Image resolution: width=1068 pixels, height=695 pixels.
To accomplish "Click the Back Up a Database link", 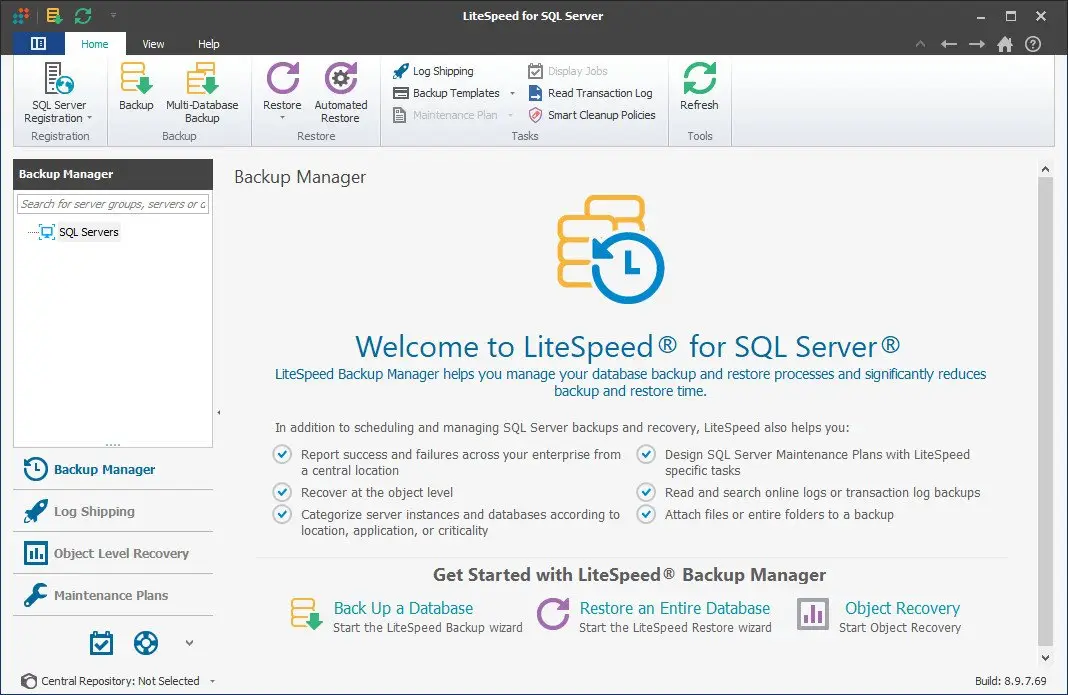I will pos(403,608).
